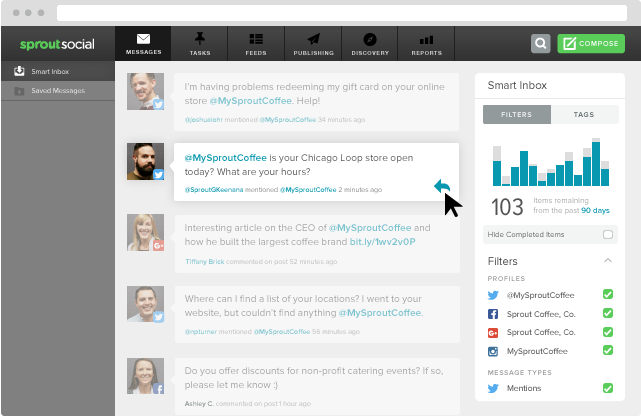Click the search magnifier button
Viewport: 641px width, 416px height.
(540, 43)
